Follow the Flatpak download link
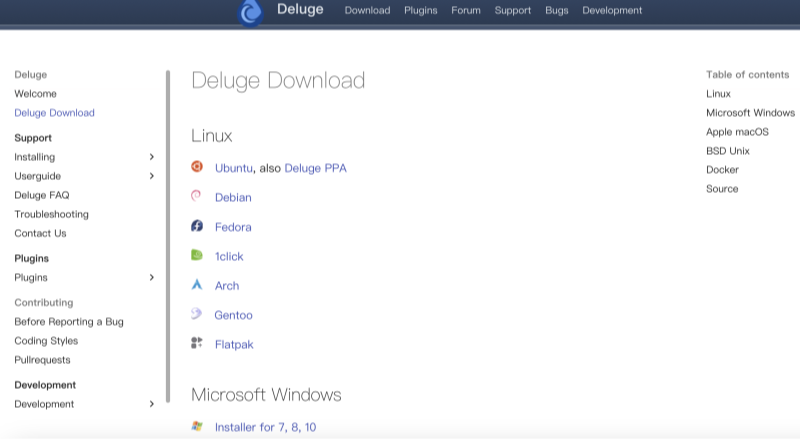This screenshot has width=800, height=439. point(234,345)
